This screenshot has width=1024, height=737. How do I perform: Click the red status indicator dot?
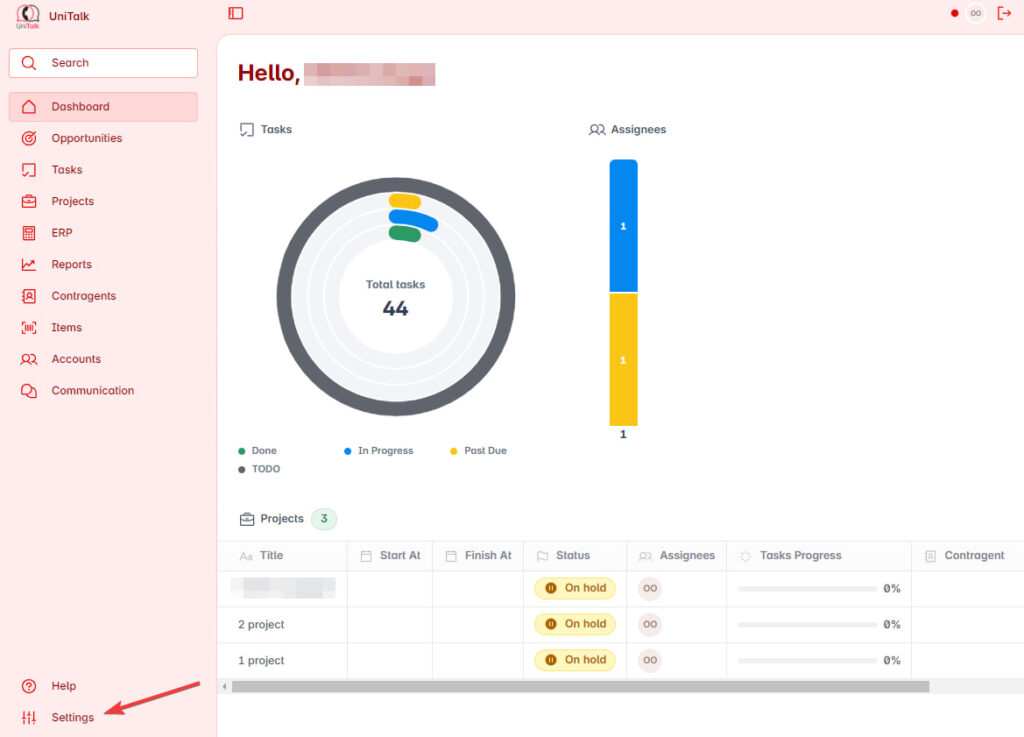pos(954,13)
